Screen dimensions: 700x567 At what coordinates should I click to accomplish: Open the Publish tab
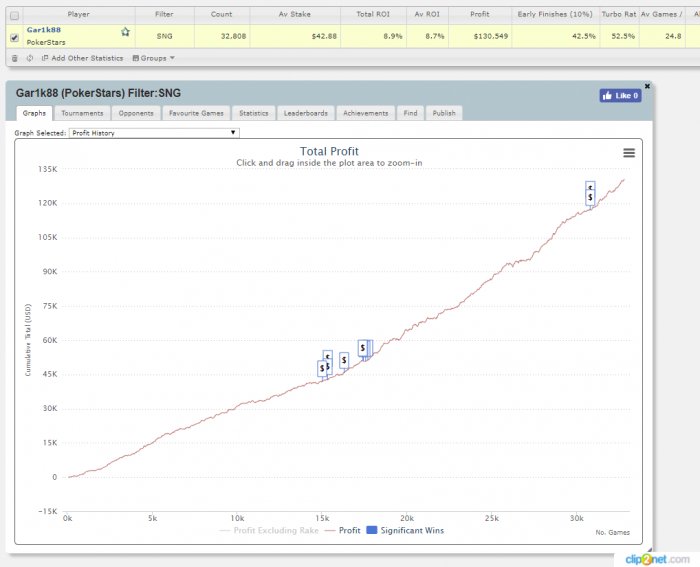click(x=444, y=113)
